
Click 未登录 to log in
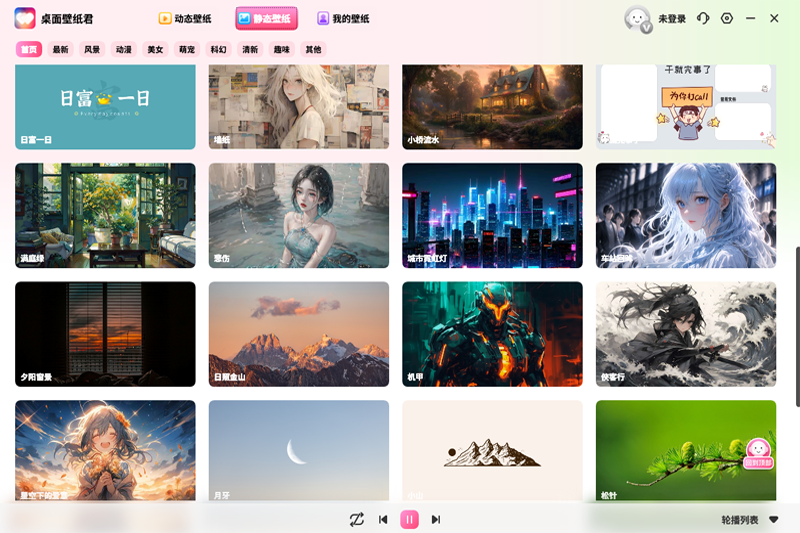(x=672, y=18)
